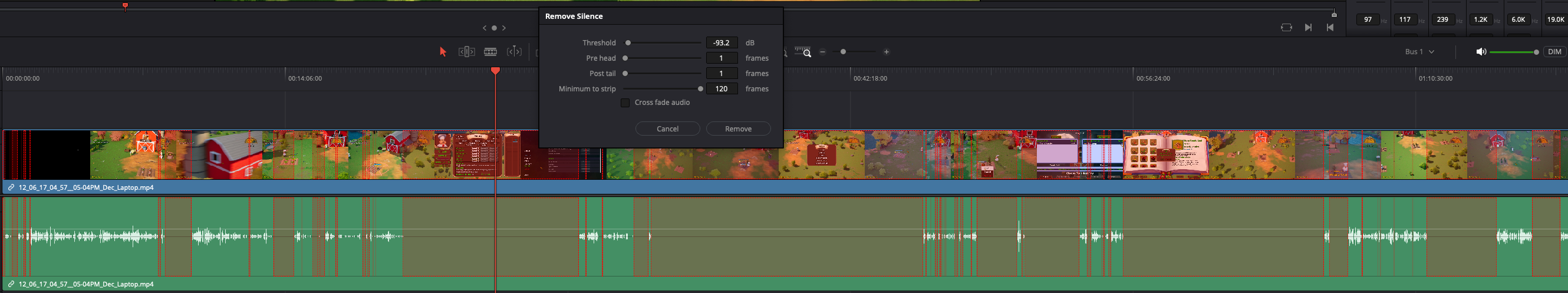This screenshot has width=1568, height=293.
Task: Click the Threshold slider handle
Action: point(628,42)
